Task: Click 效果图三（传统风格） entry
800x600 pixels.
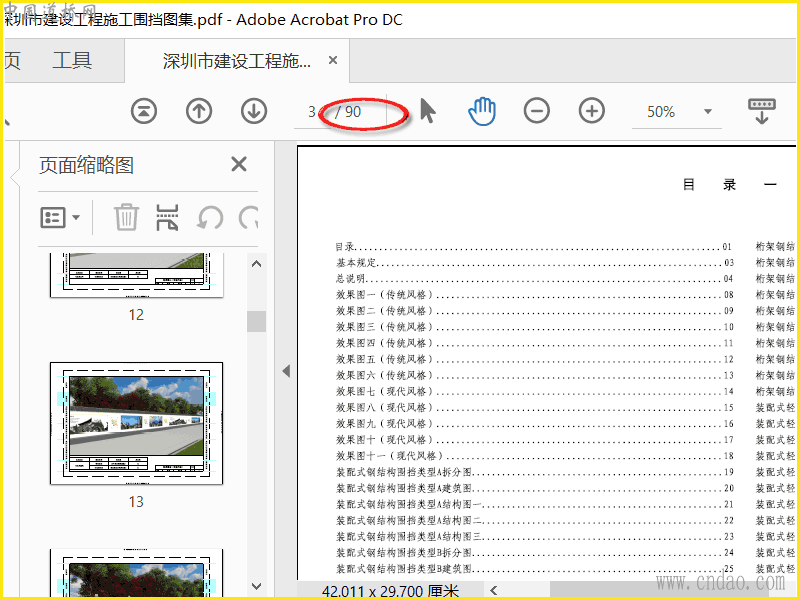Action: tap(534, 327)
